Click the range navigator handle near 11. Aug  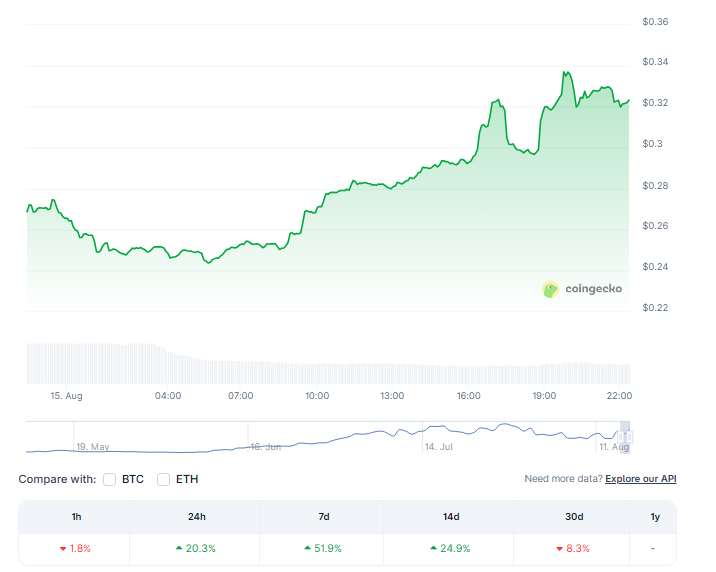point(626,436)
